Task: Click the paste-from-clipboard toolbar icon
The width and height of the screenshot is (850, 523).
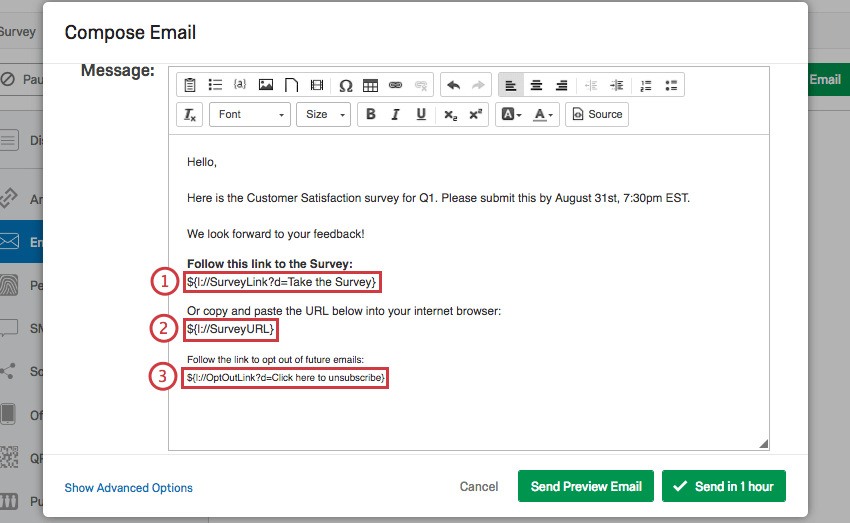Action: pos(190,85)
